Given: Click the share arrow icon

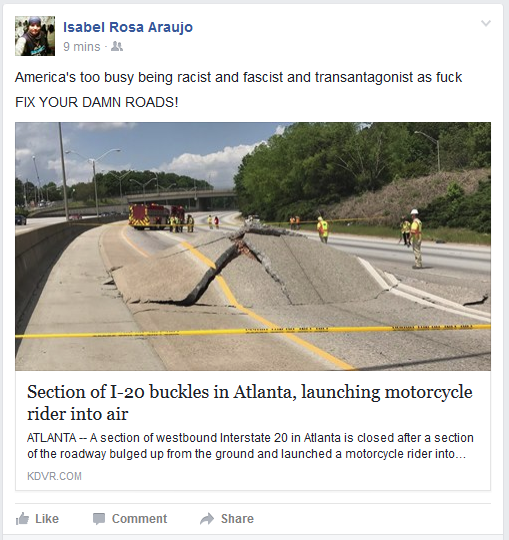Looking at the screenshot, I should tap(207, 519).
